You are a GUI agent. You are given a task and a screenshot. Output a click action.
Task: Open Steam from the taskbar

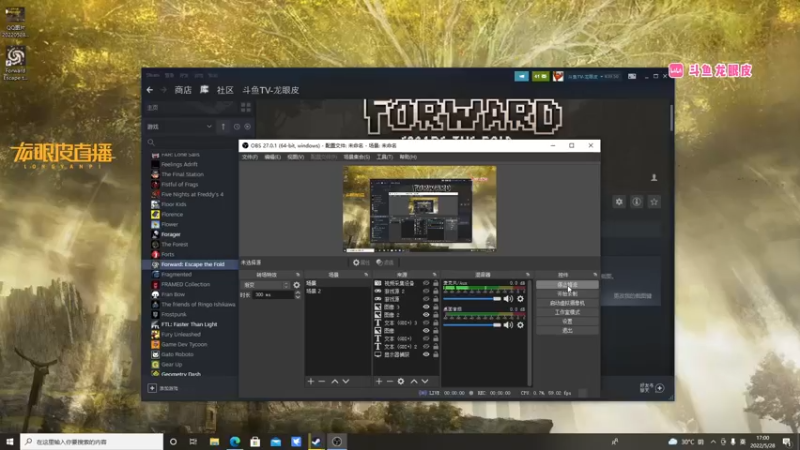point(316,441)
